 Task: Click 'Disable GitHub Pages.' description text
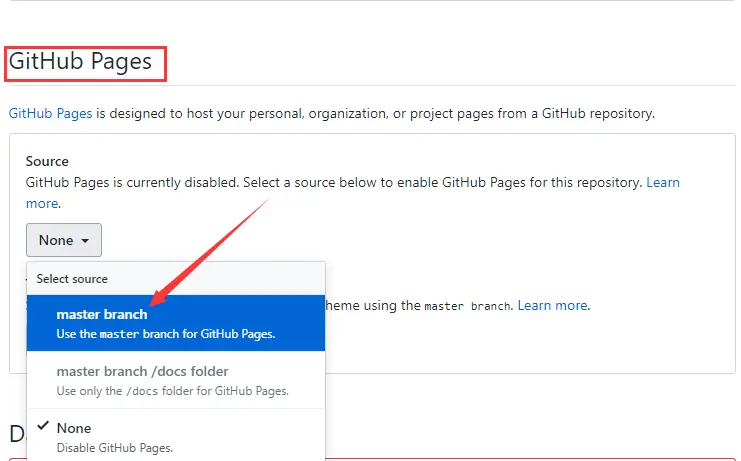pos(115,448)
